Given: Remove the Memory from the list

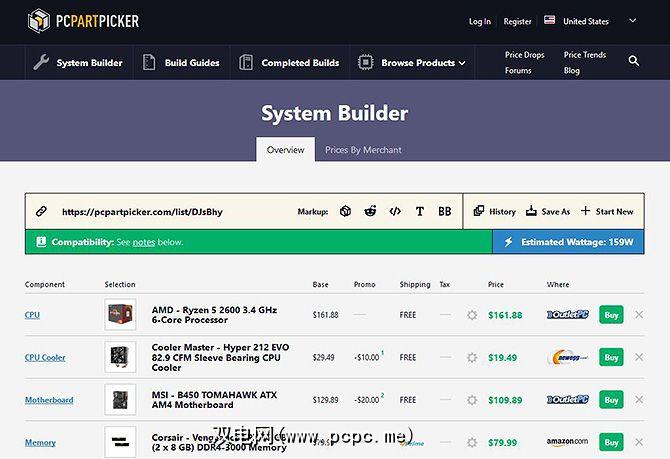Looking at the screenshot, I should [x=639, y=442].
